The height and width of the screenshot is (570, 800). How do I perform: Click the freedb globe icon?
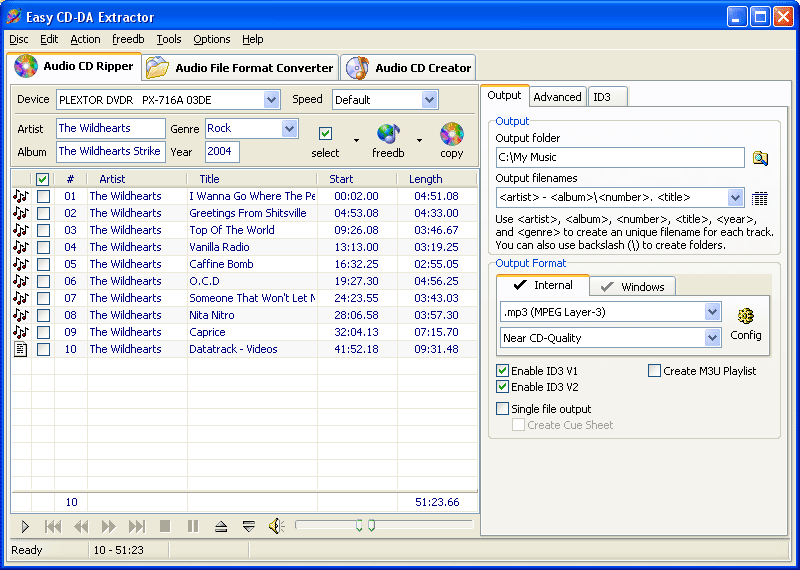click(388, 134)
